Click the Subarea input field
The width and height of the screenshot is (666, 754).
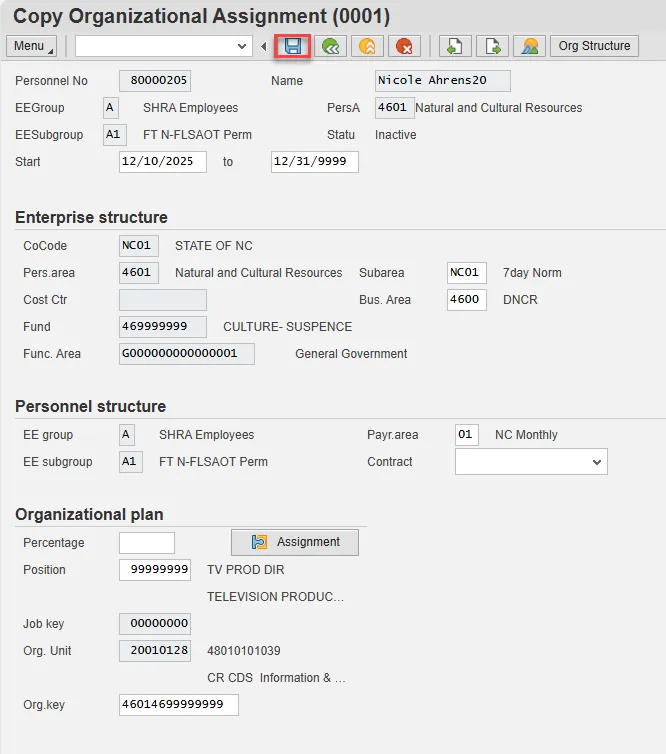coord(466,273)
